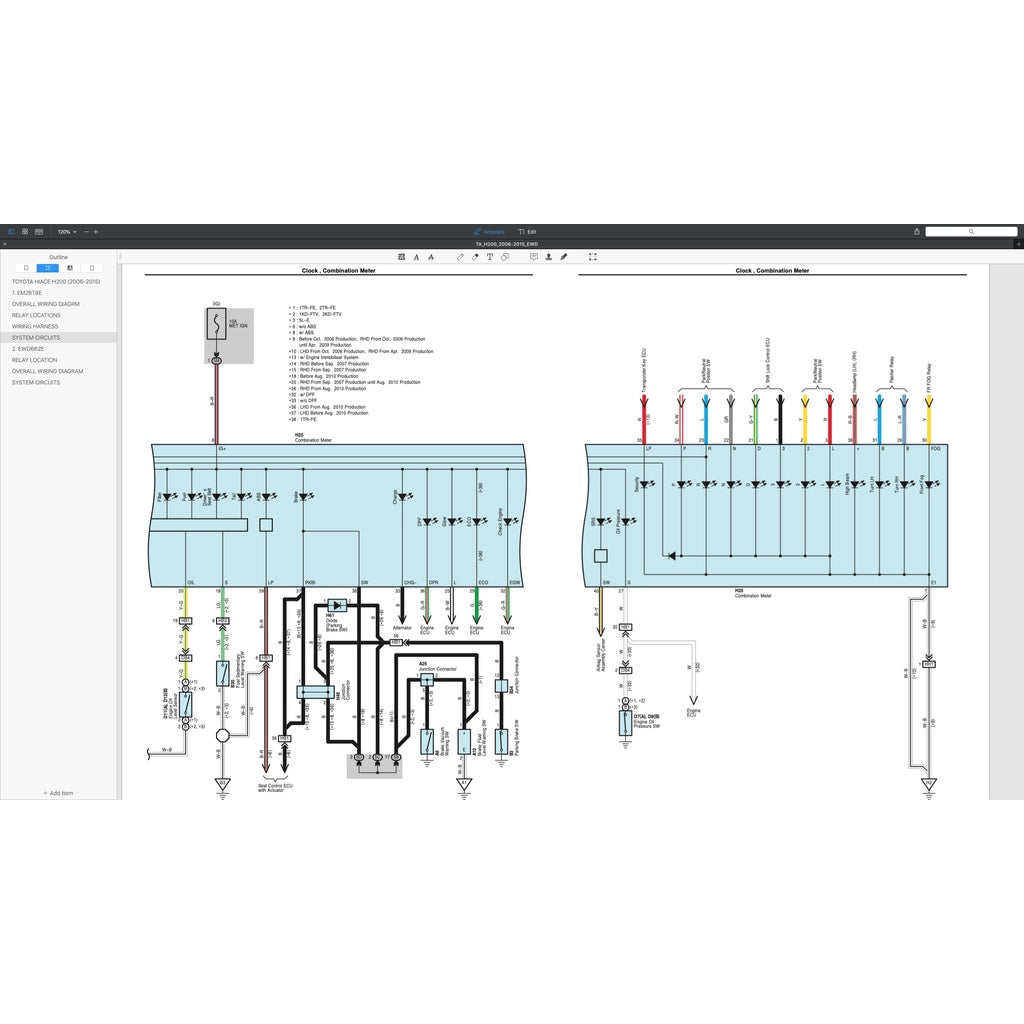Image resolution: width=1024 pixels, height=1024 pixels.
Task: Open the signature pen tool
Action: pos(564,257)
